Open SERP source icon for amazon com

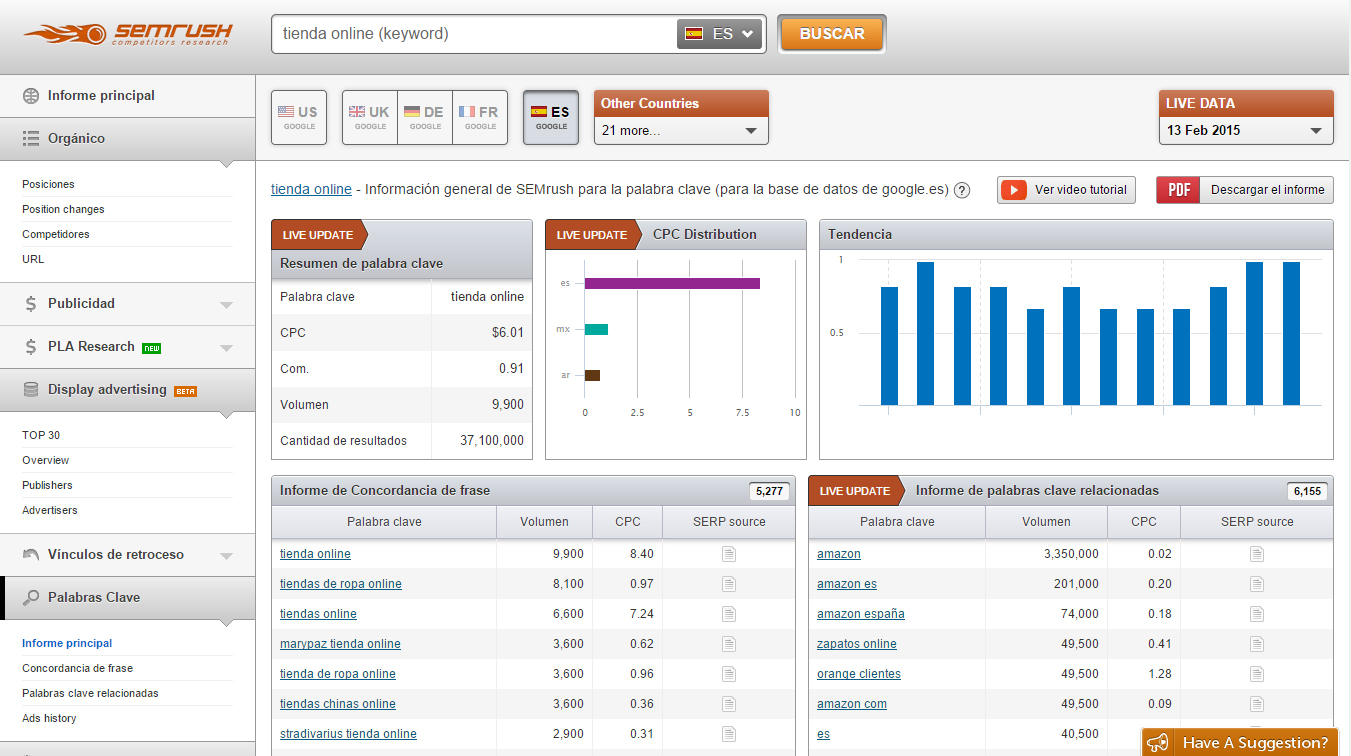click(x=1257, y=704)
